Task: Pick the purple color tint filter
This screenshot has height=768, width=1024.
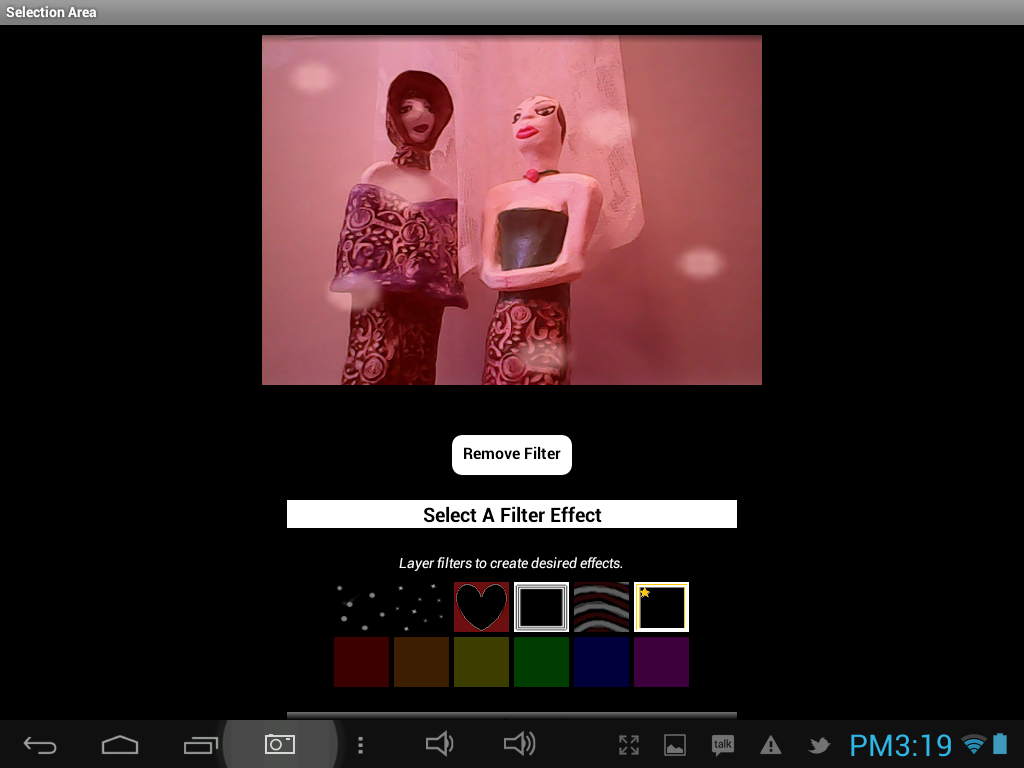Action: [661, 662]
